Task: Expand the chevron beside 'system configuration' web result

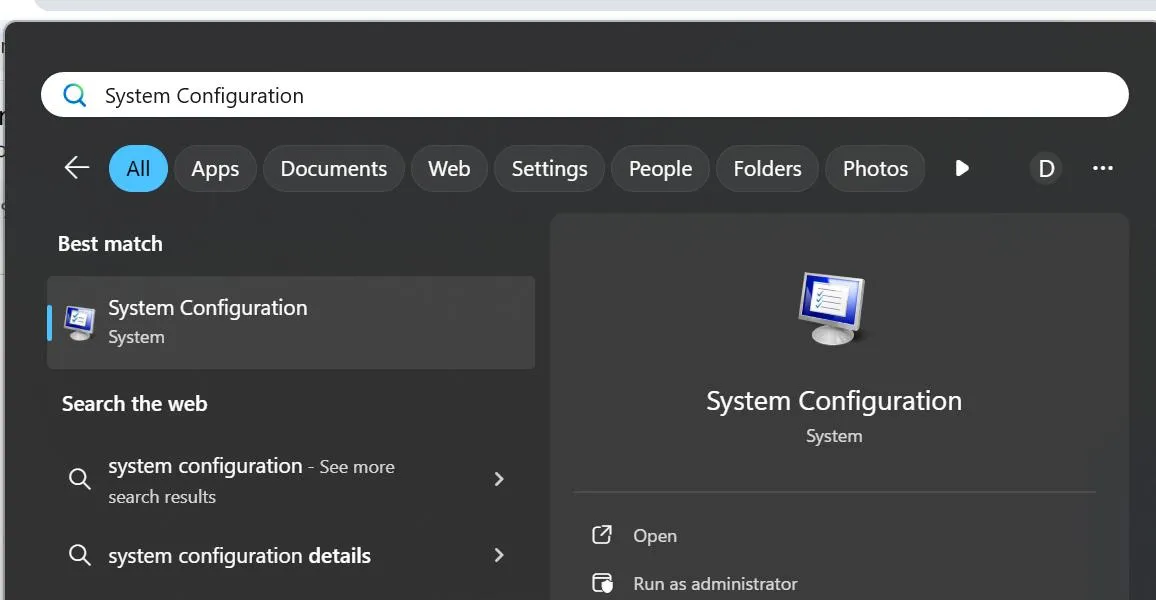Action: click(499, 479)
